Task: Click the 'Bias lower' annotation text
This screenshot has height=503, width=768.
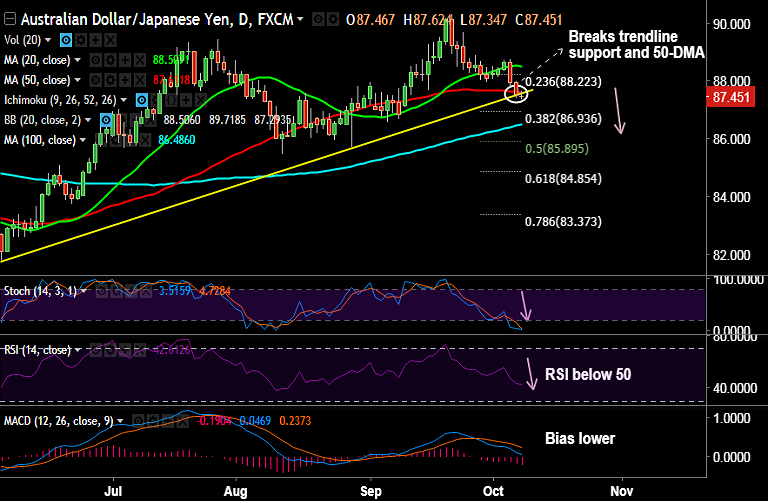Action: click(580, 438)
